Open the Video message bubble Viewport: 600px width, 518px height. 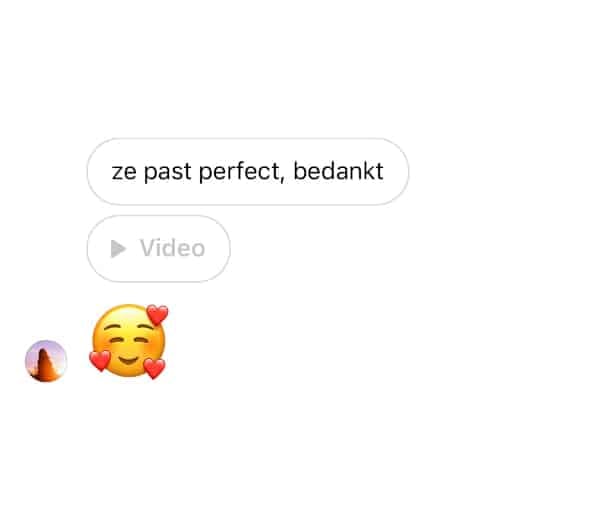coord(158,249)
